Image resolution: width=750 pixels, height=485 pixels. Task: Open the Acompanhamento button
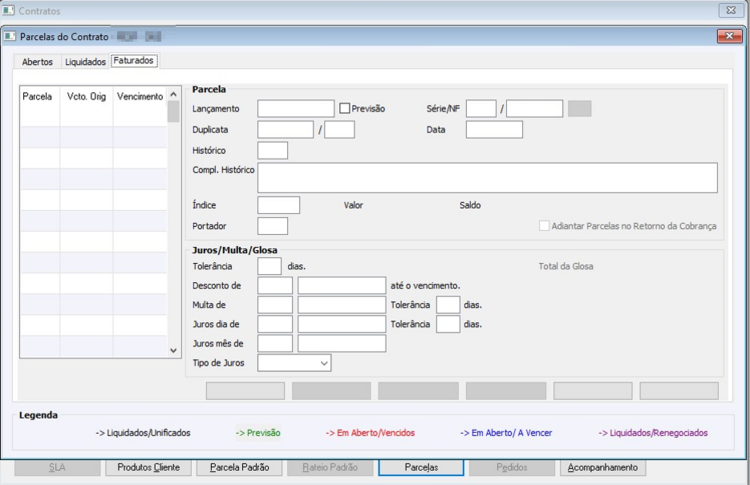pos(603,467)
